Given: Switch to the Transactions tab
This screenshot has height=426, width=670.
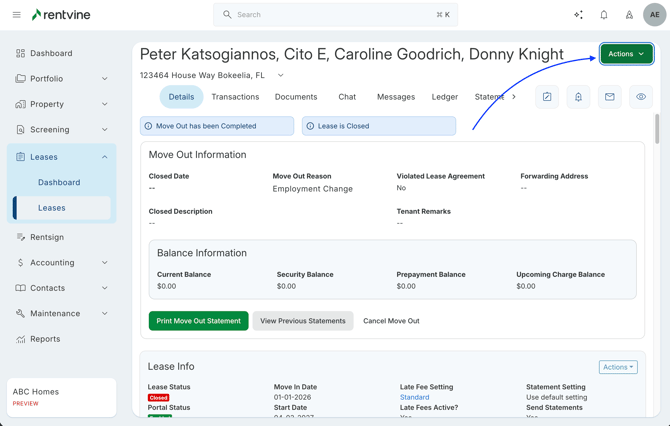Looking at the screenshot, I should (235, 97).
